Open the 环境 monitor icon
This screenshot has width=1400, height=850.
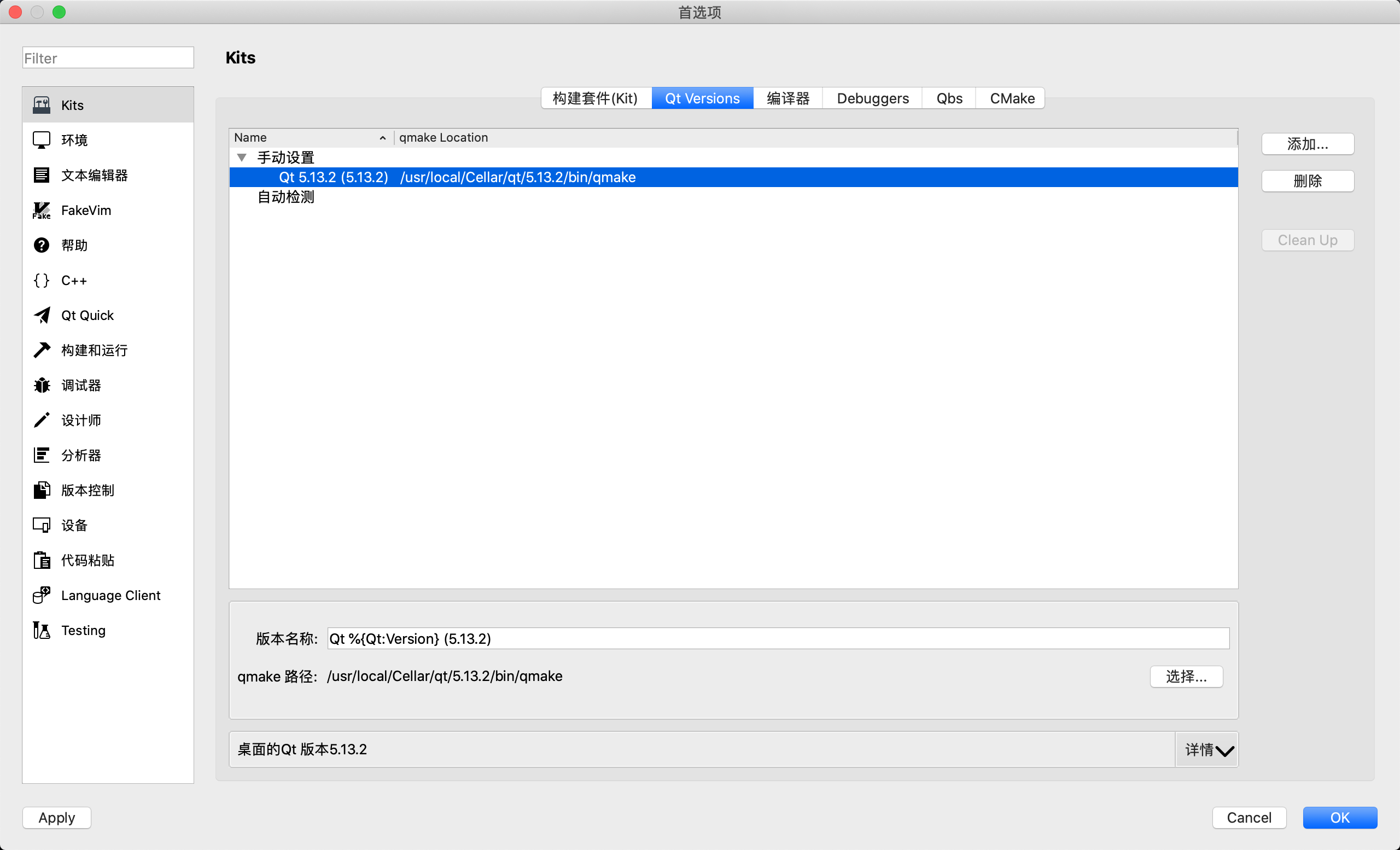coord(42,140)
